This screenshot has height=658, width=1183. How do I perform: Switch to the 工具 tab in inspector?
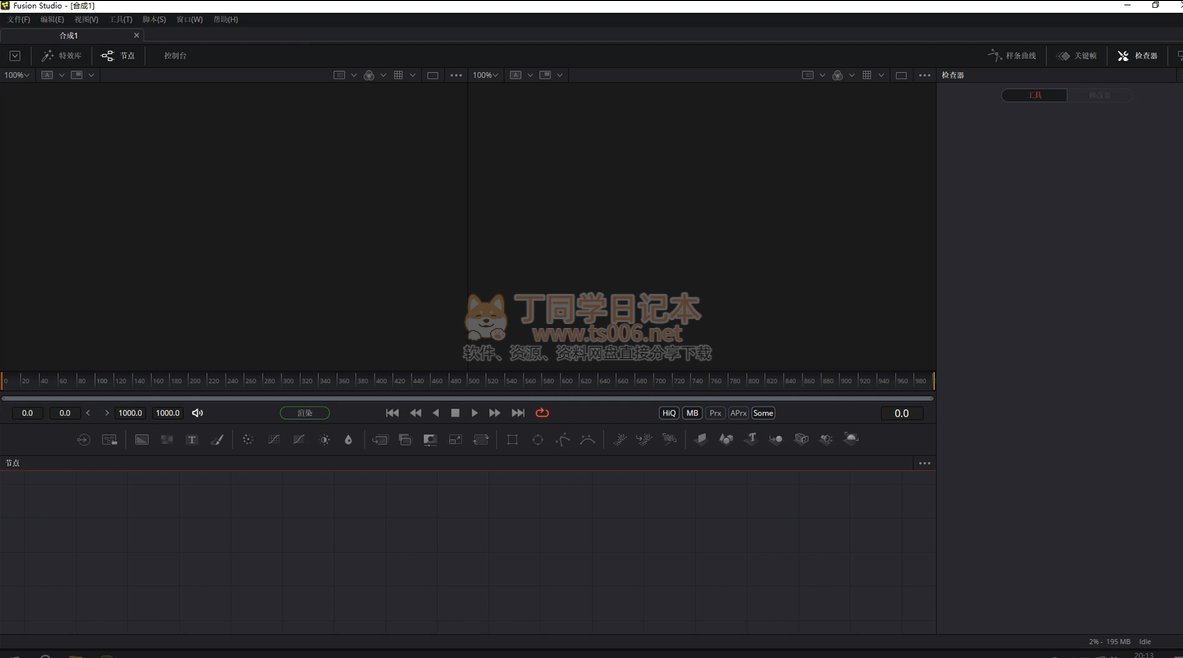1035,95
